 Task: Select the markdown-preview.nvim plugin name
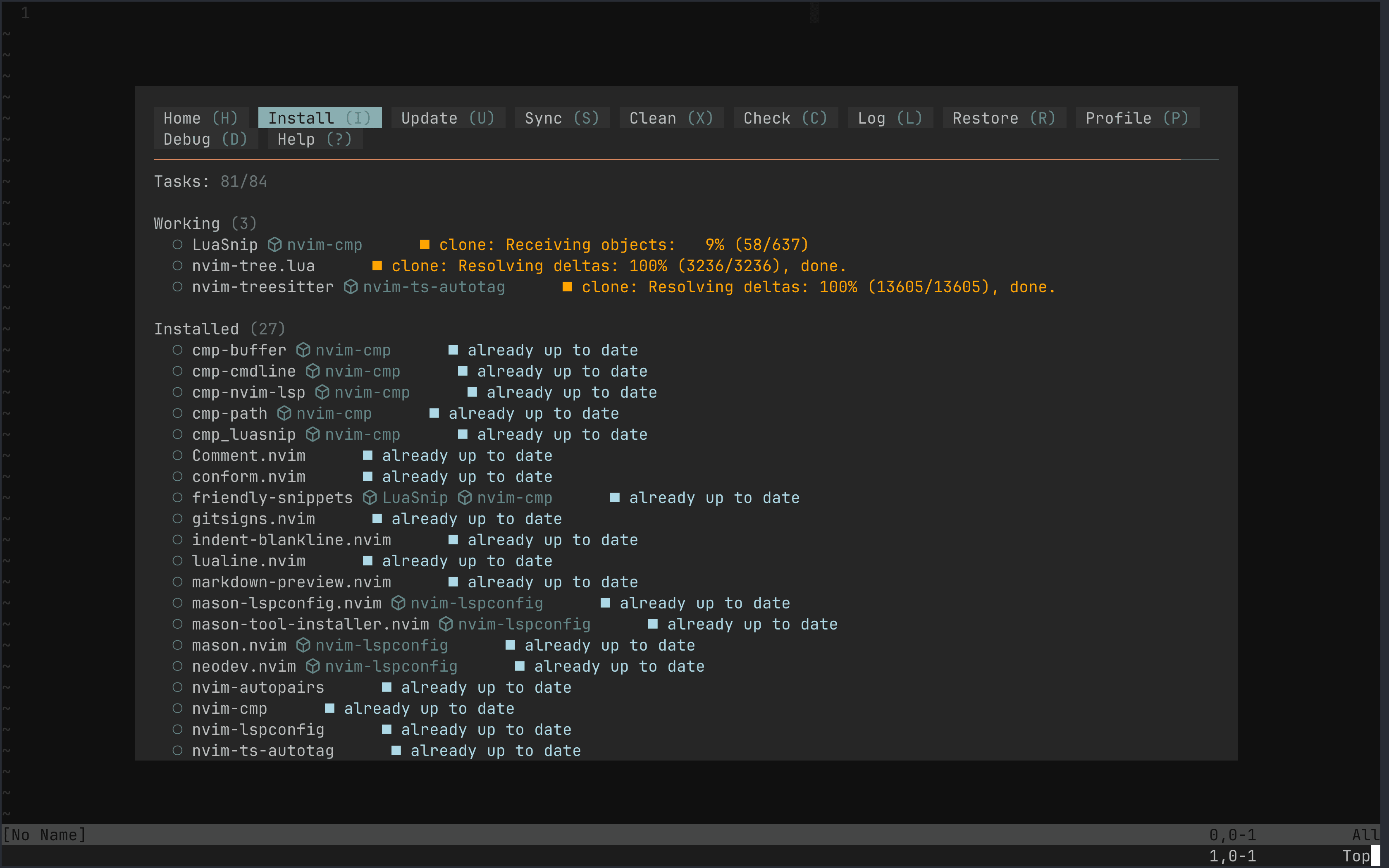coord(291,583)
